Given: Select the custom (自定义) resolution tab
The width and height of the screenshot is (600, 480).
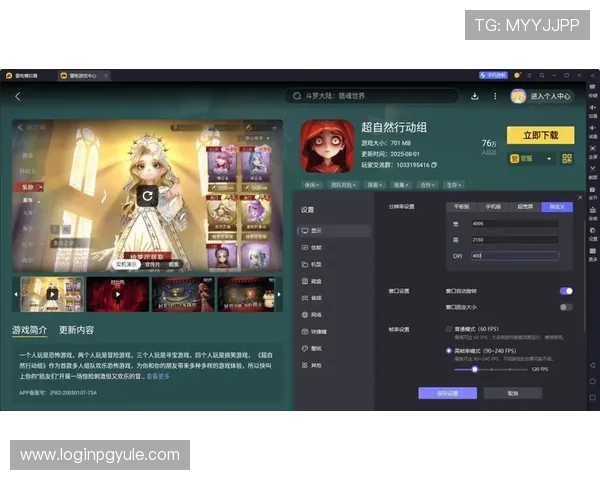Looking at the screenshot, I should coord(557,207).
